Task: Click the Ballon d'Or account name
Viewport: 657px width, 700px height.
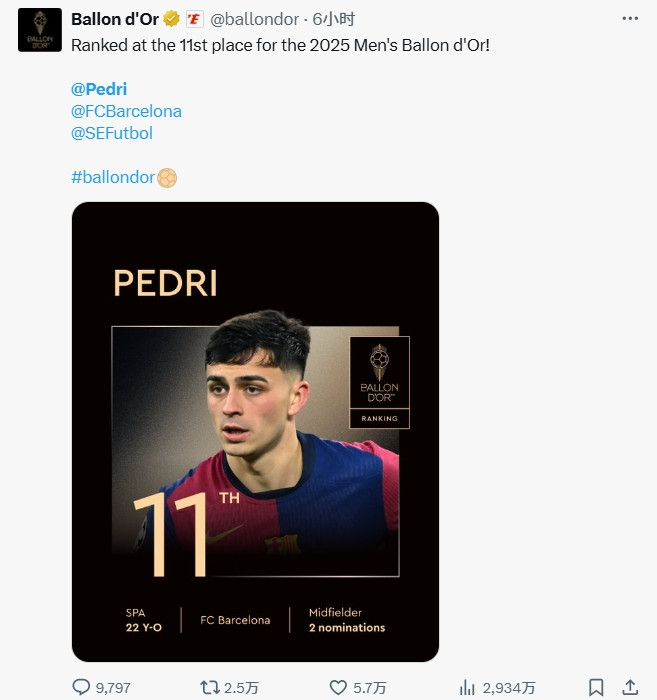Action: [x=115, y=19]
